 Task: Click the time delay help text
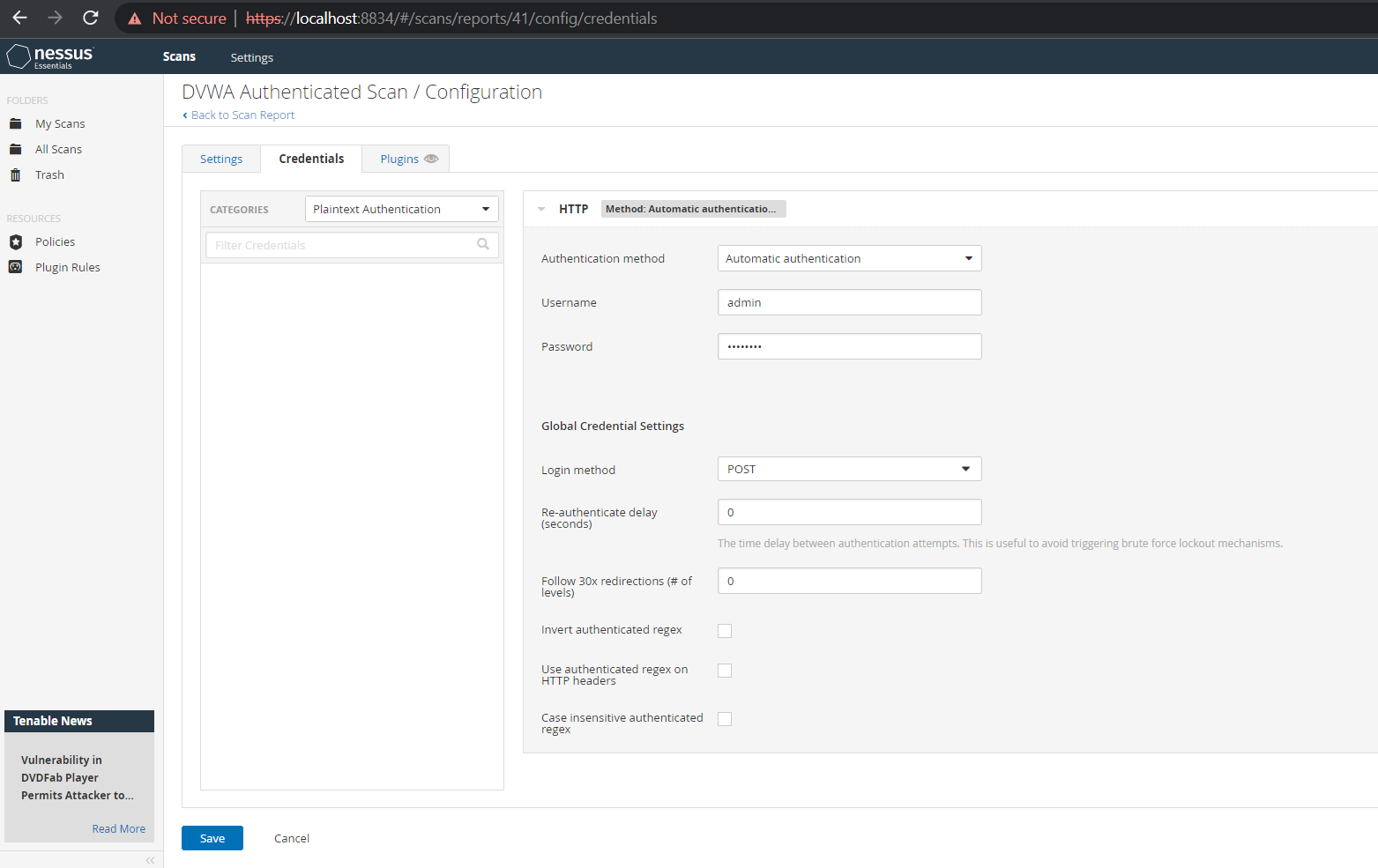coord(1000,544)
